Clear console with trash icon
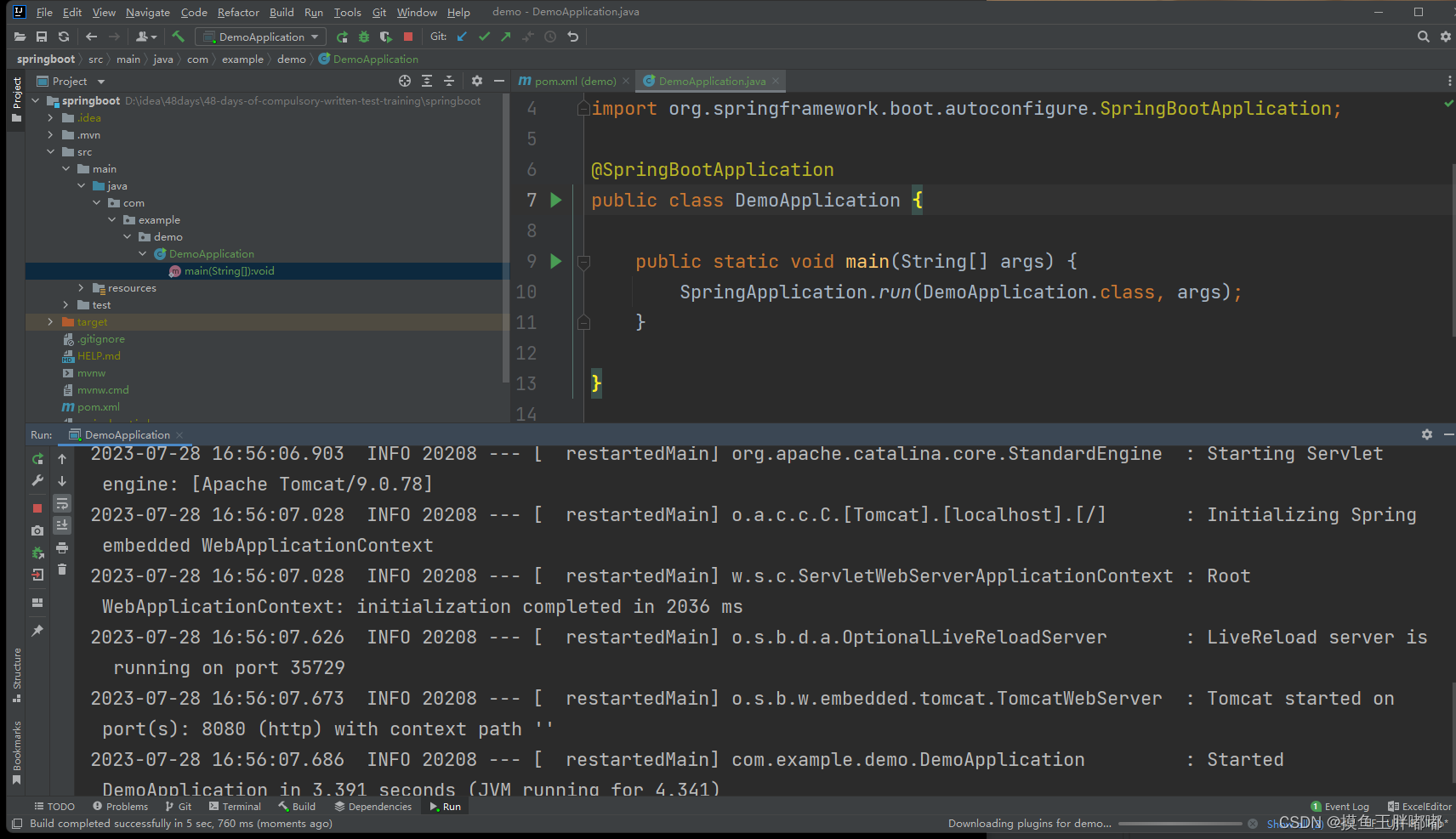The height and width of the screenshot is (839, 1456). pos(62,570)
